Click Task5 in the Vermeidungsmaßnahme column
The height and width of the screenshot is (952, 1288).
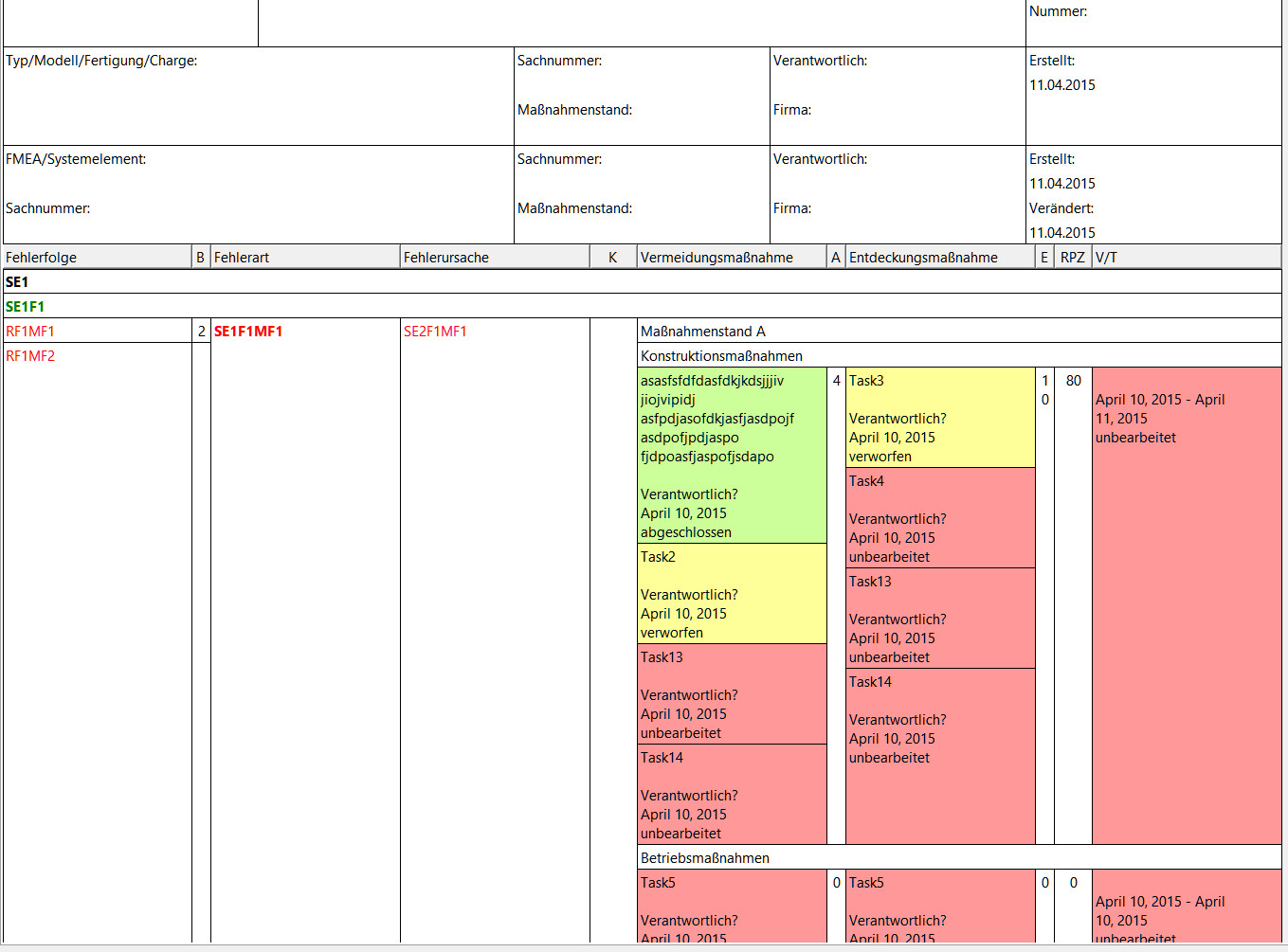(x=732, y=907)
